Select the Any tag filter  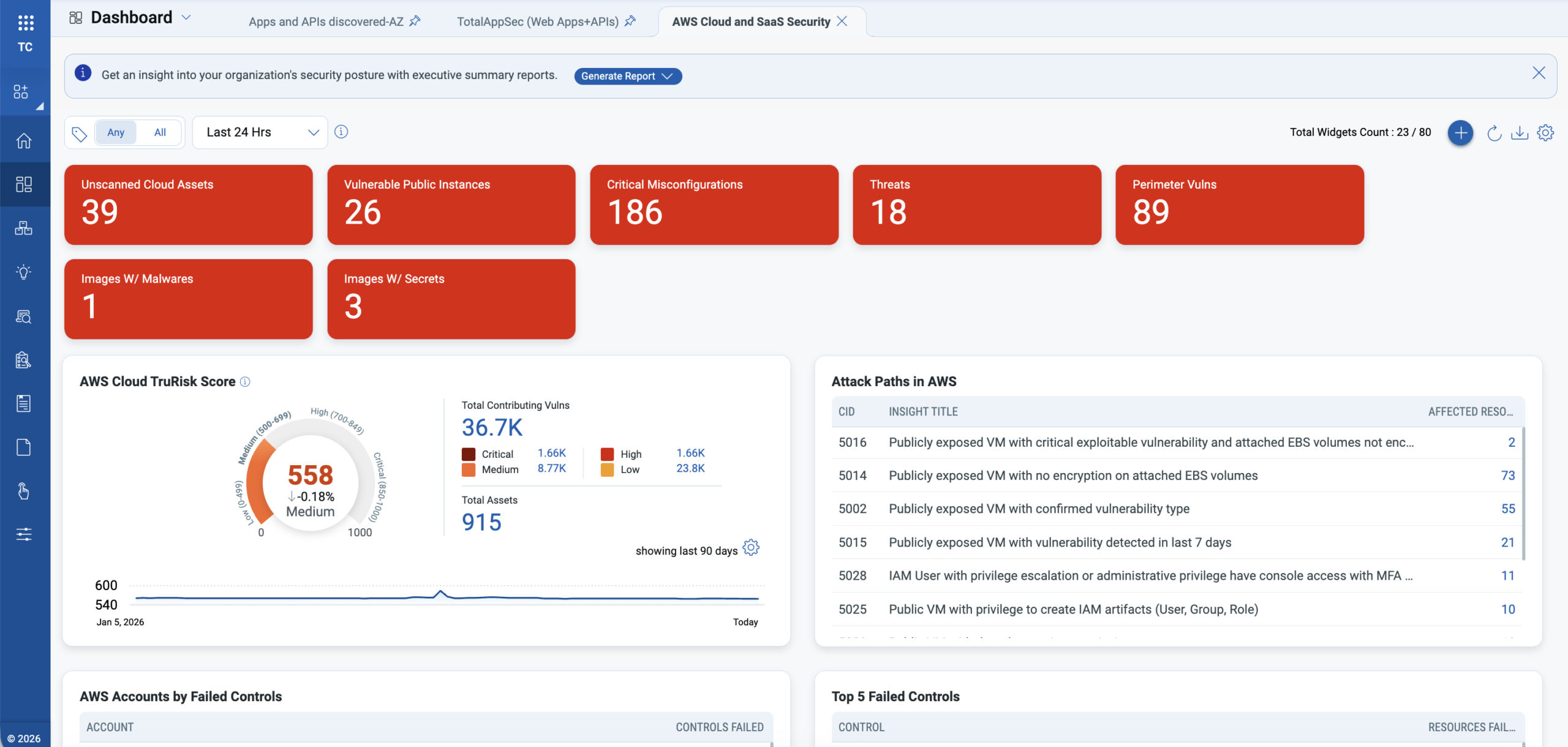pos(116,132)
